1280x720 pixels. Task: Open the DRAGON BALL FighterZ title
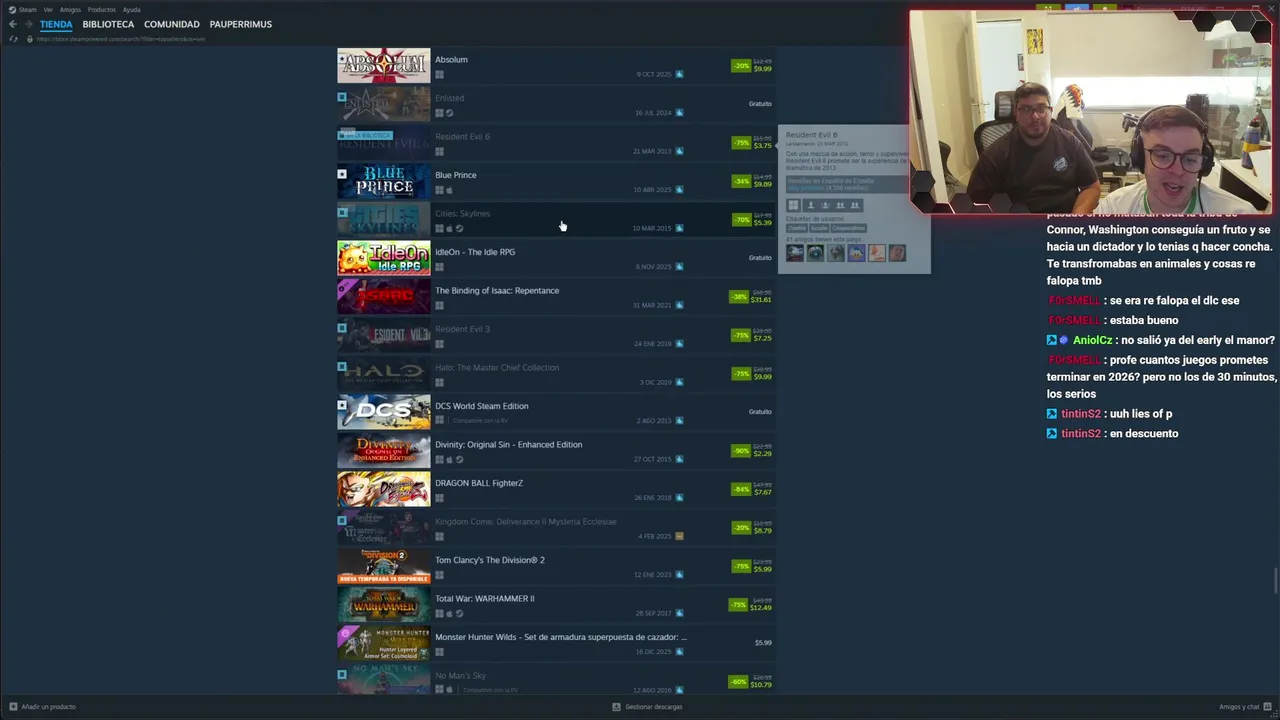pos(479,483)
